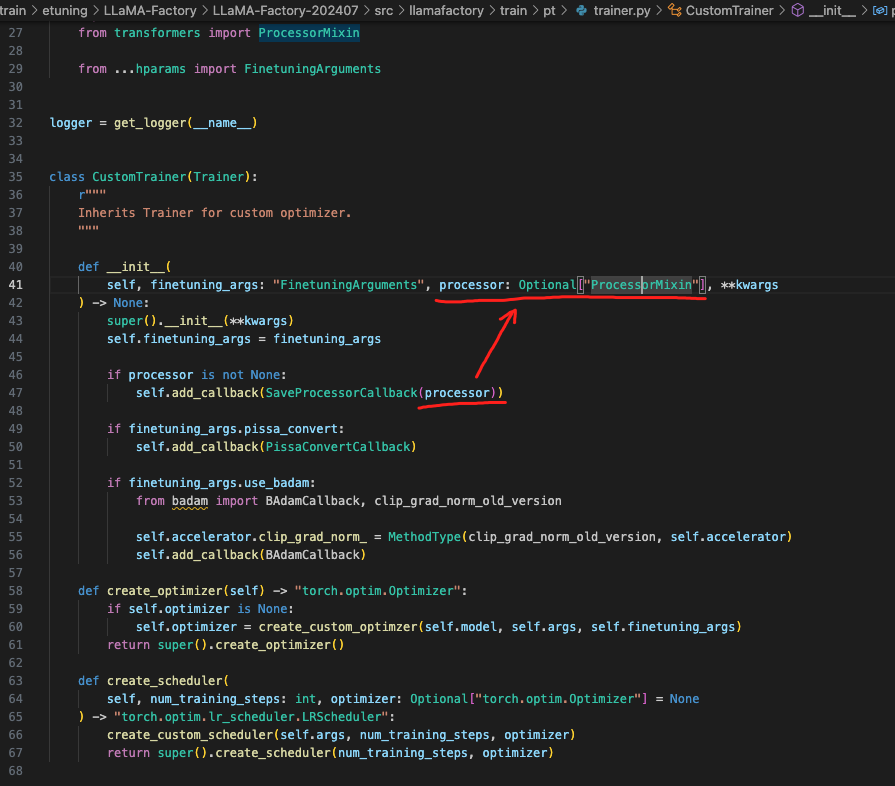Open the train folder breadcrumb dropdown
Viewport: 895px width, 786px height.
[513, 11]
